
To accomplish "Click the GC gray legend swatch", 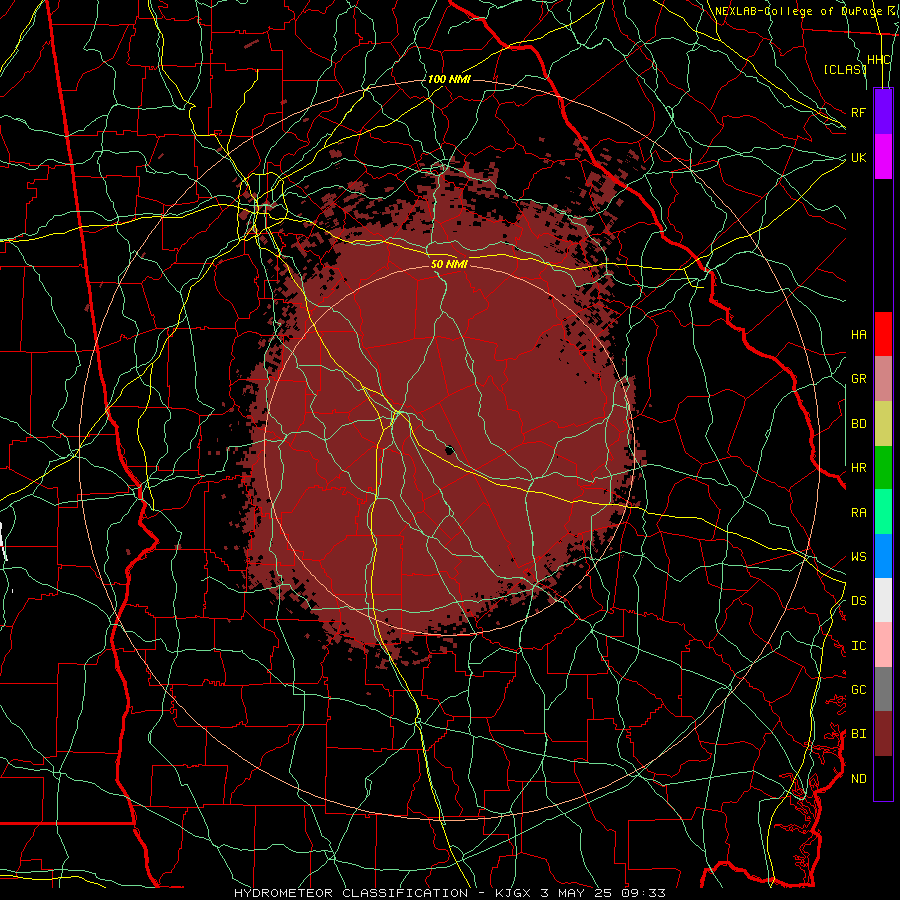I will (x=883, y=689).
